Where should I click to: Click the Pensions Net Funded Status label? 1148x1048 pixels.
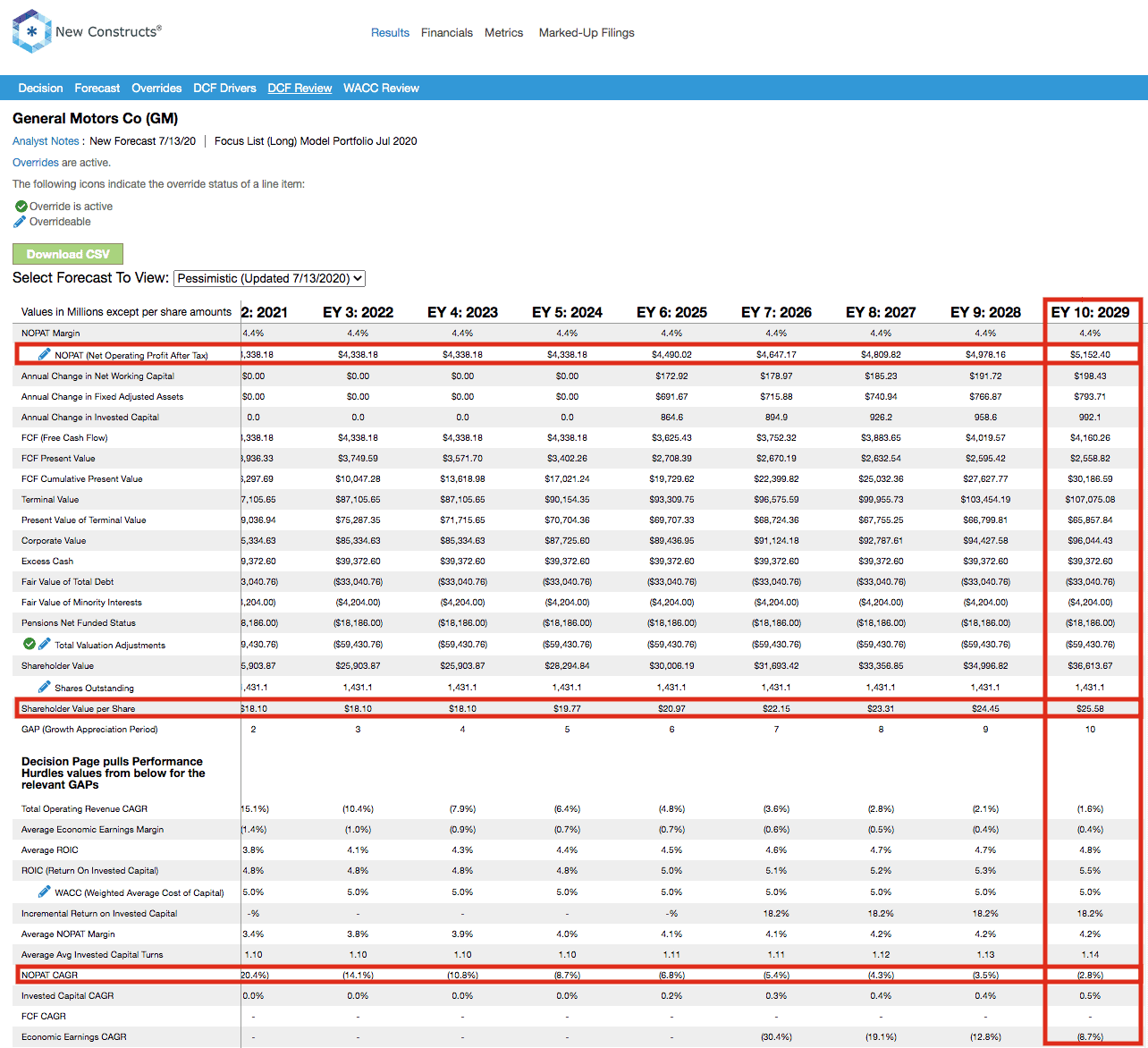78,622
